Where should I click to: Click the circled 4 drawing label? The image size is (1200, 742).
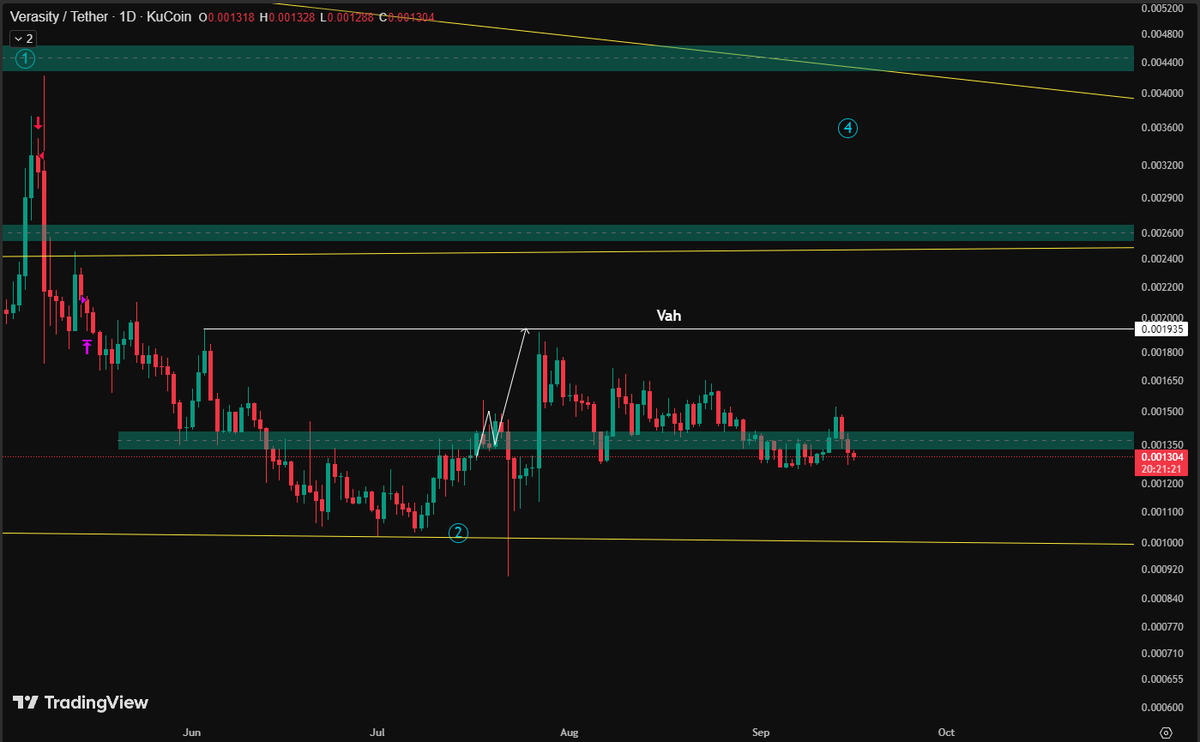coord(847,128)
